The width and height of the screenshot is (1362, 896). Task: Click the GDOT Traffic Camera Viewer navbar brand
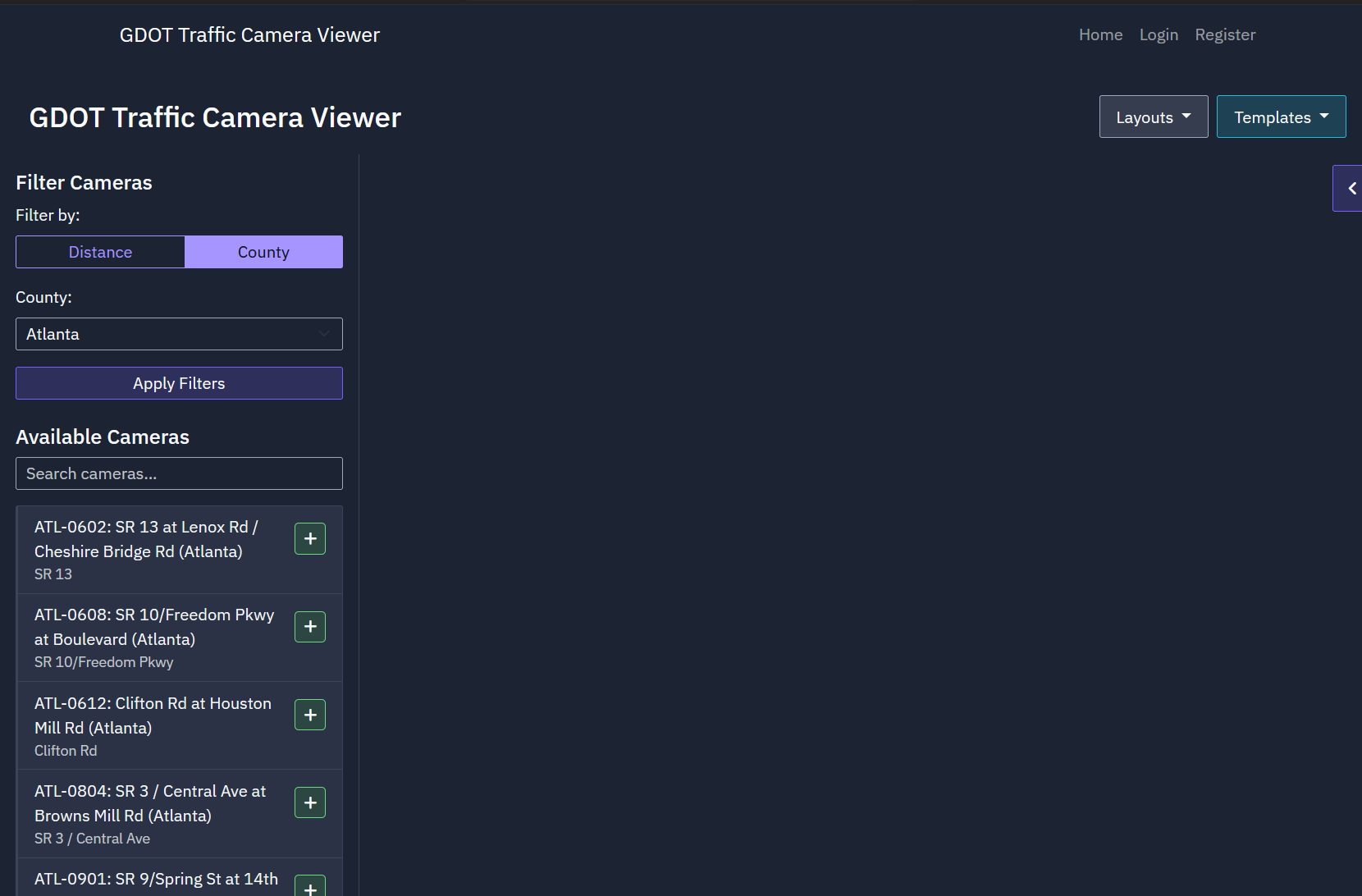(249, 34)
